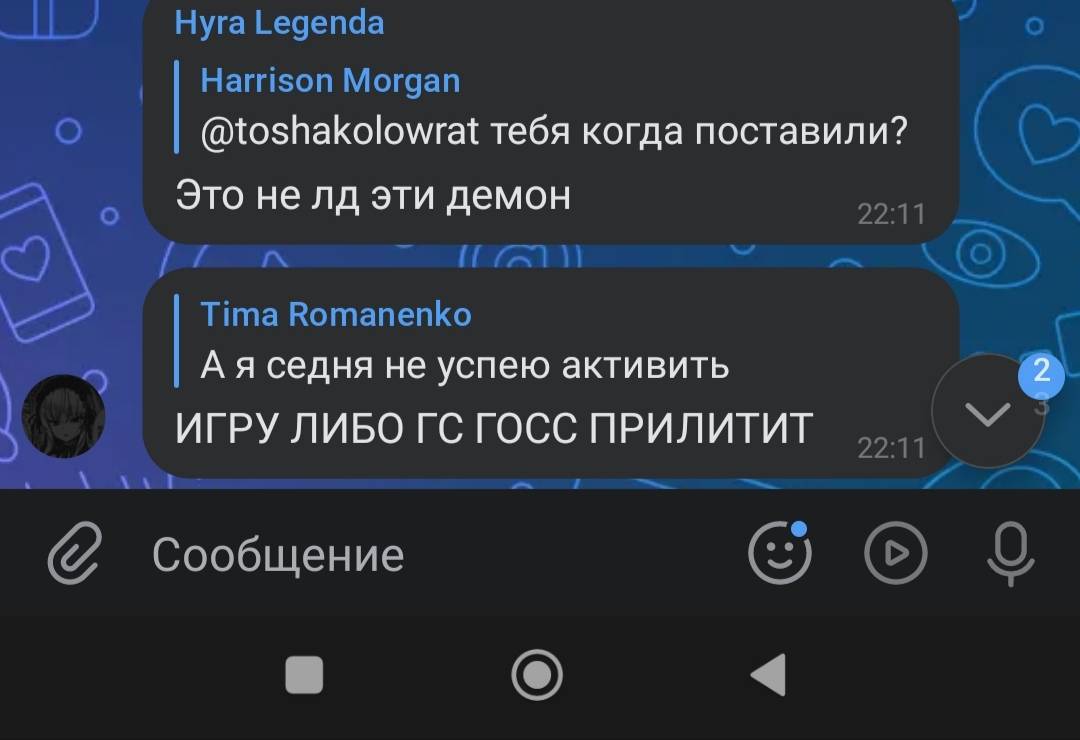Follow the @toshakolowrat mention link
The image size is (1080, 740).
click(x=339, y=130)
